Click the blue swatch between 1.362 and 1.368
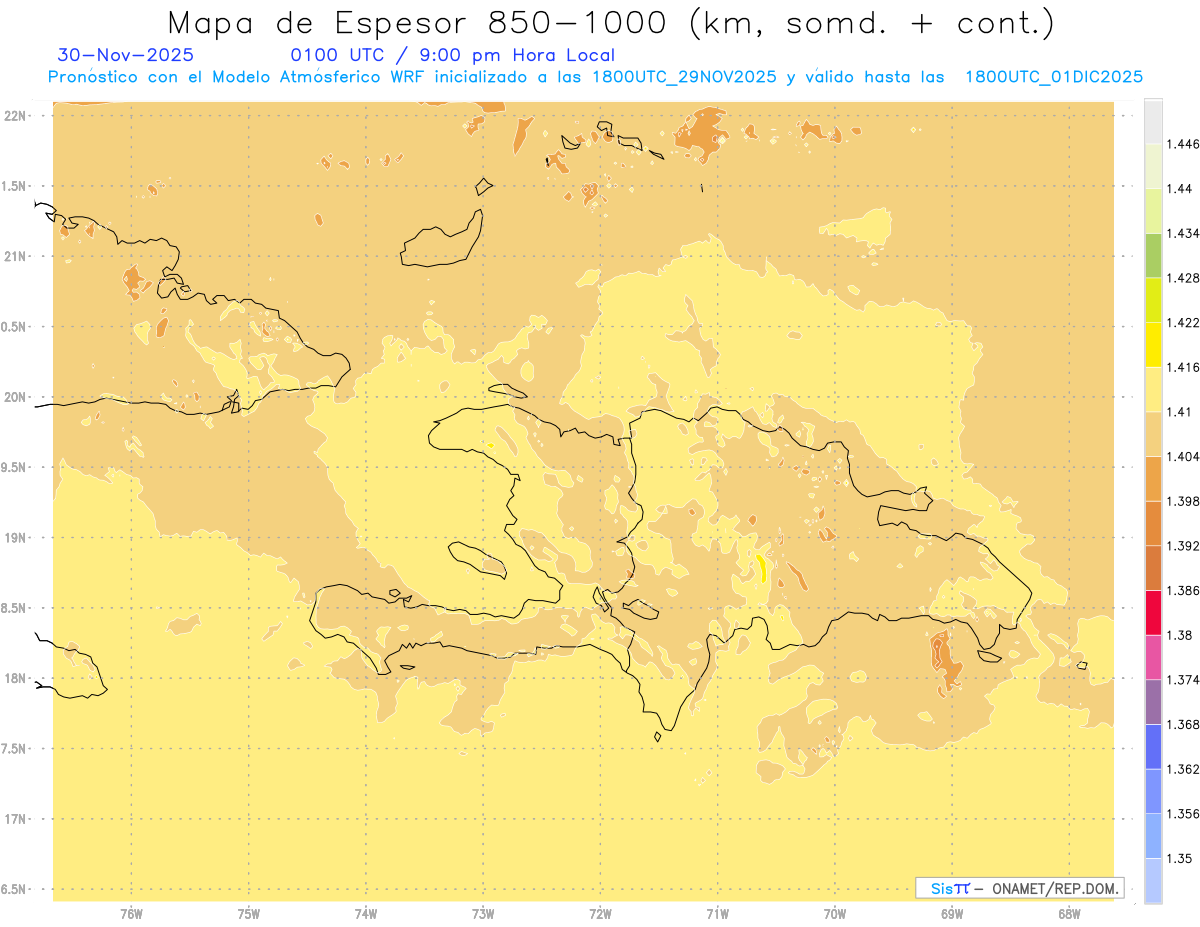Image resolution: width=1200 pixels, height=927 pixels. (1153, 746)
